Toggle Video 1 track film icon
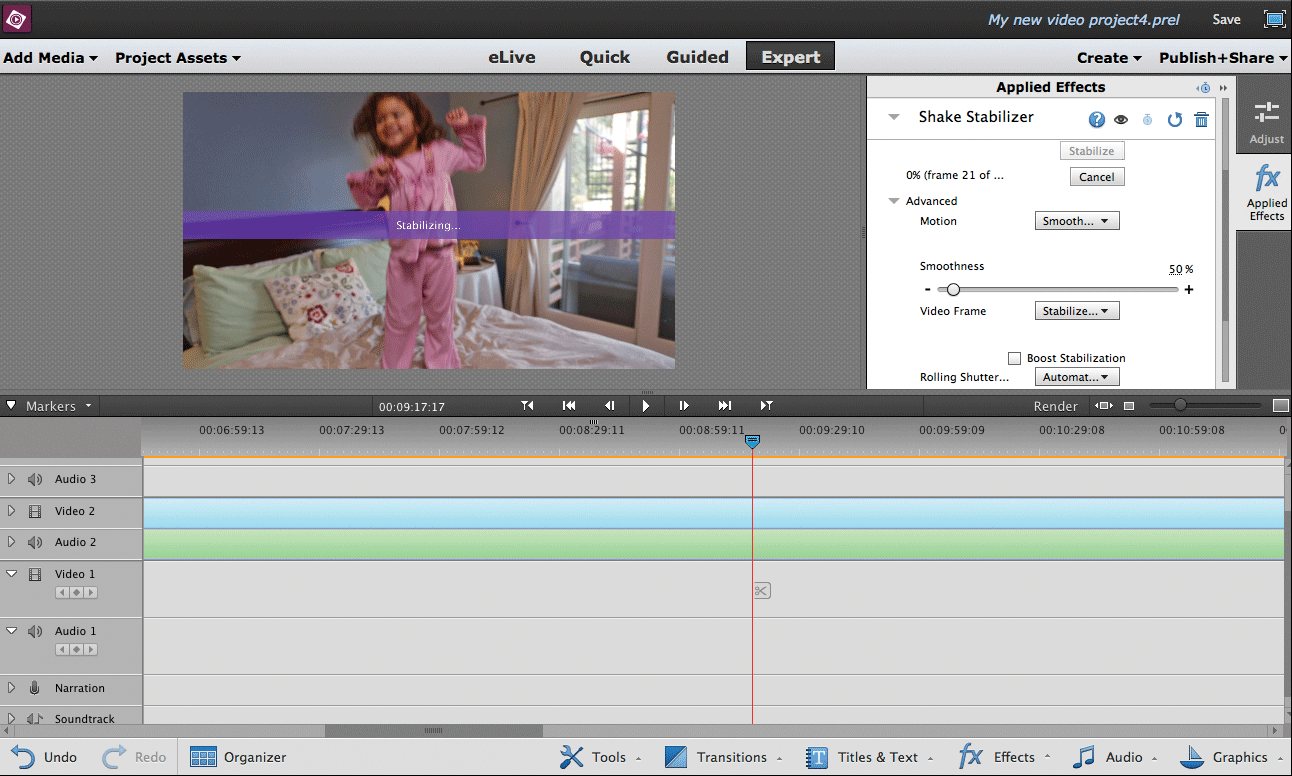Screen dimensions: 1292x776 tap(35, 574)
